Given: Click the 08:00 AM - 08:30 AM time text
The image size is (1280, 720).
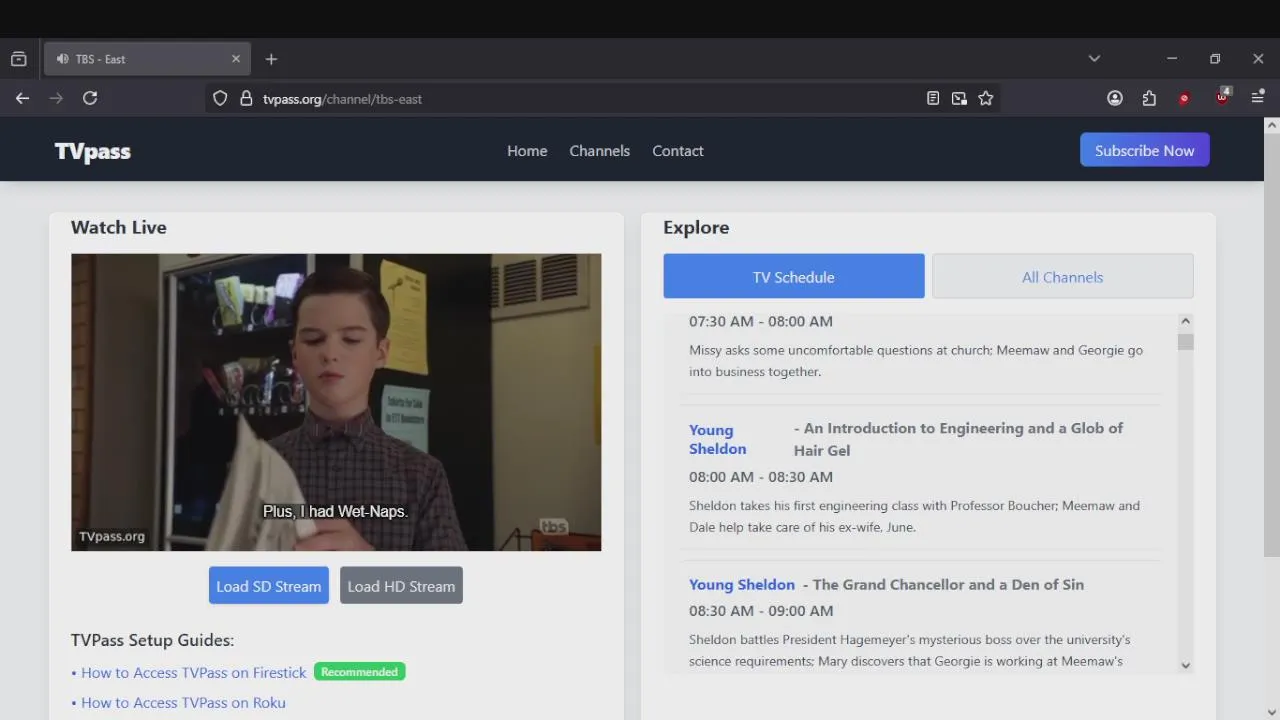Looking at the screenshot, I should click(761, 477).
